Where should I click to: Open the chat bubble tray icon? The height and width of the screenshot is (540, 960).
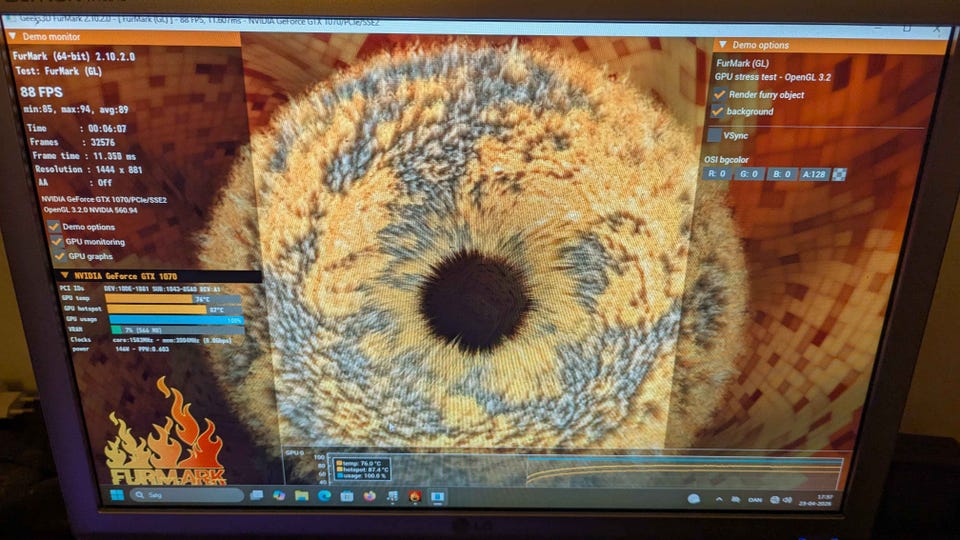point(693,499)
